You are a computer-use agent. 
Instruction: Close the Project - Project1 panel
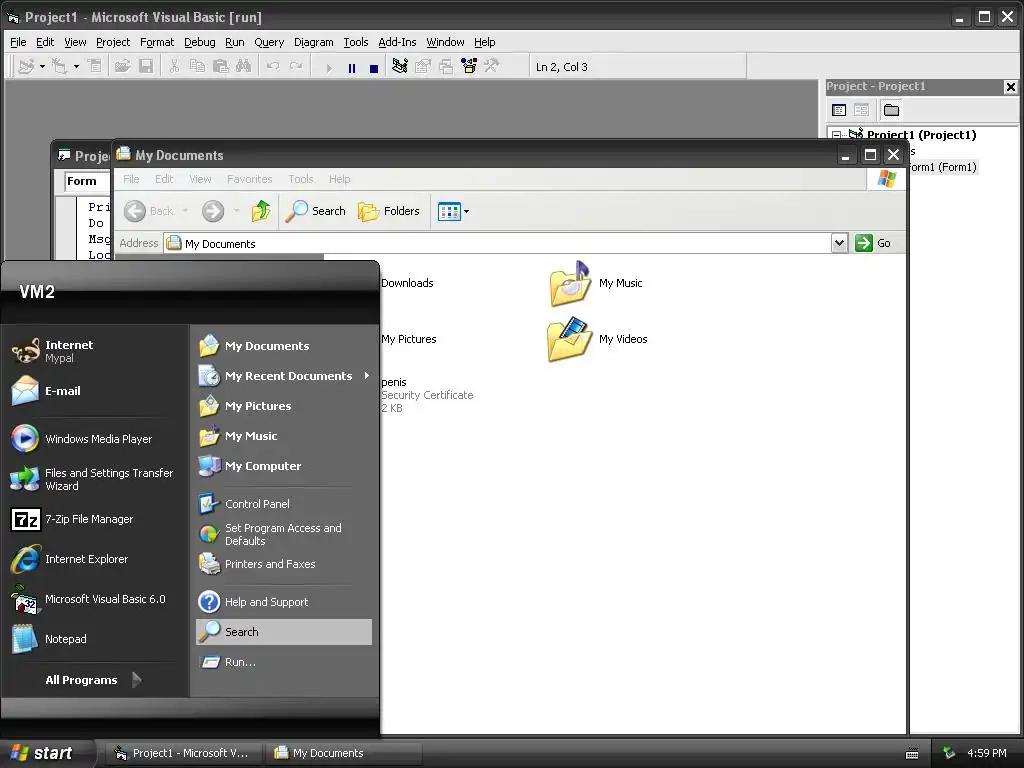tap(1010, 87)
